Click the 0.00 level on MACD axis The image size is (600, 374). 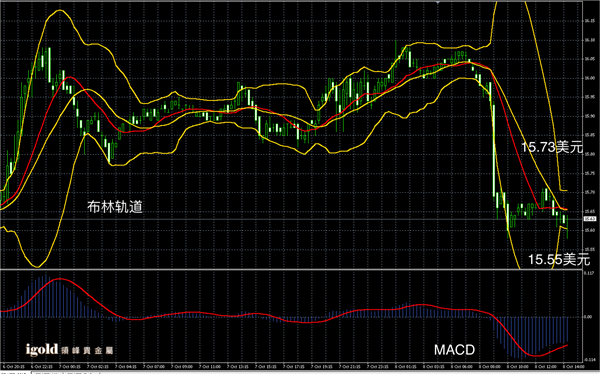[x=588, y=317]
